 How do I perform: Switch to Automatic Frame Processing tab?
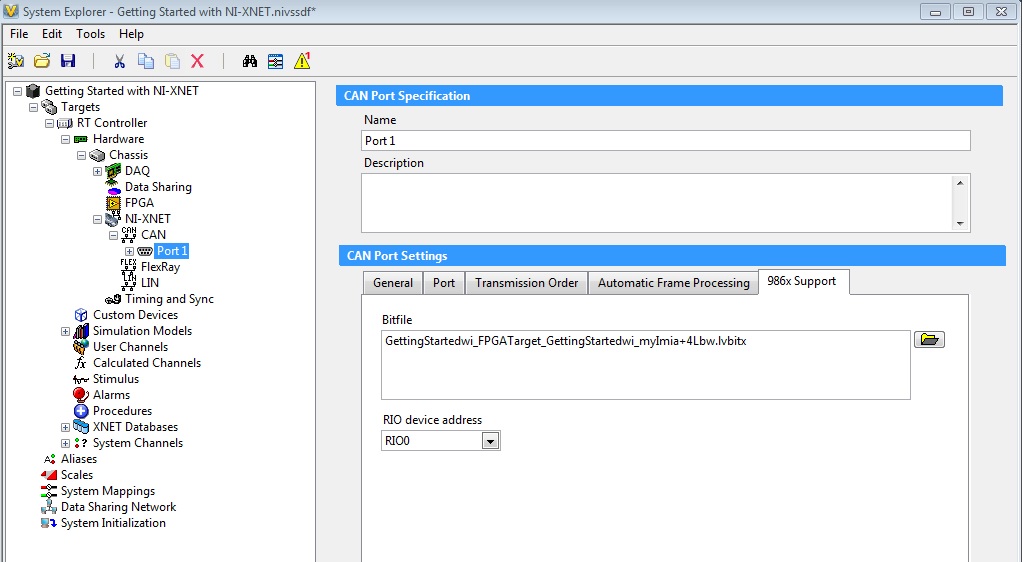pyautogui.click(x=673, y=283)
